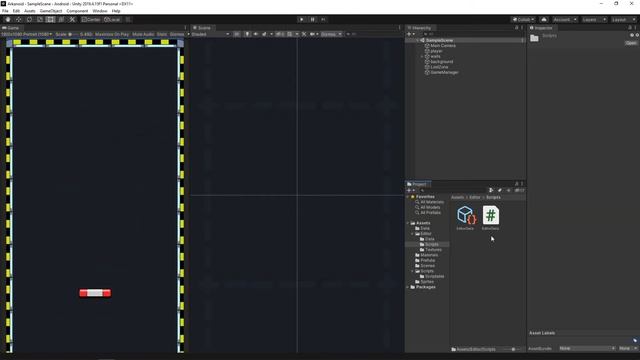This screenshot has height=360, width=640.
Task: Open the Collab dropdown
Action: click(x=523, y=19)
